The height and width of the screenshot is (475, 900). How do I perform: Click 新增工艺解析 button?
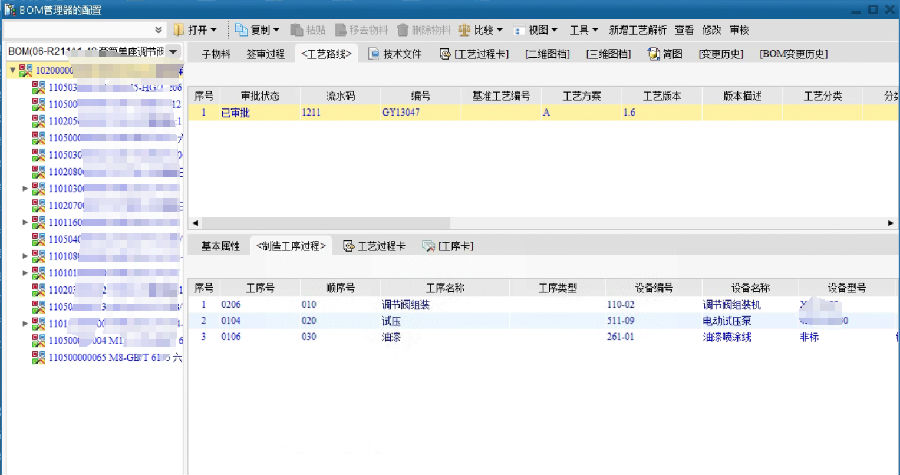tap(638, 30)
